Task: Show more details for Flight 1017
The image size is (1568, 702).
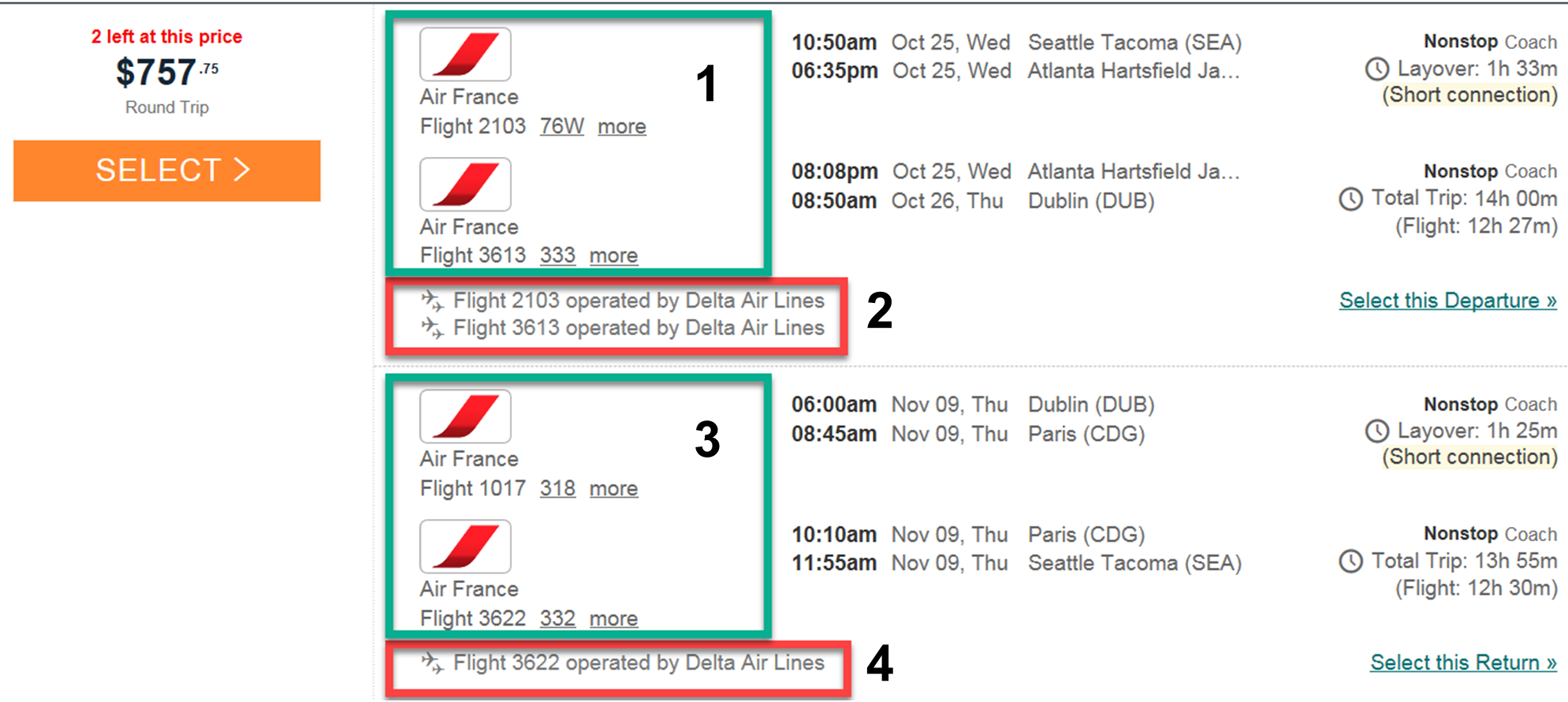Action: 613,488
